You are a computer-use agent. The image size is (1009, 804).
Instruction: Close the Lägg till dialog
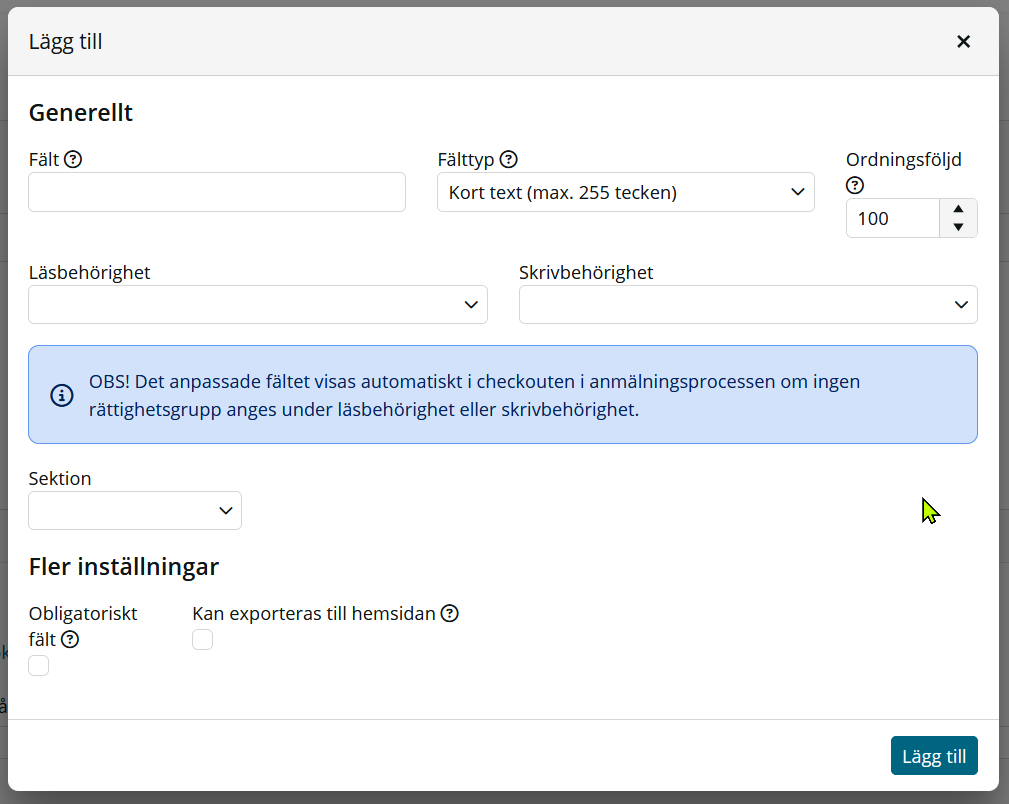963,42
